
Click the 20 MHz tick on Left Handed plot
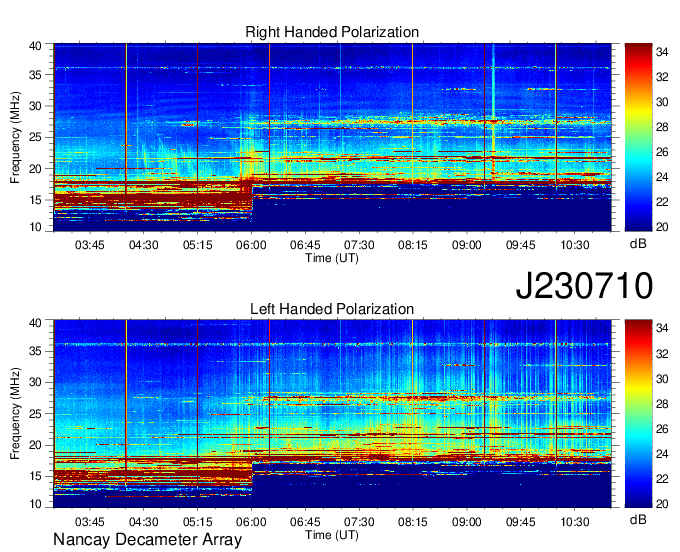[x=36, y=445]
